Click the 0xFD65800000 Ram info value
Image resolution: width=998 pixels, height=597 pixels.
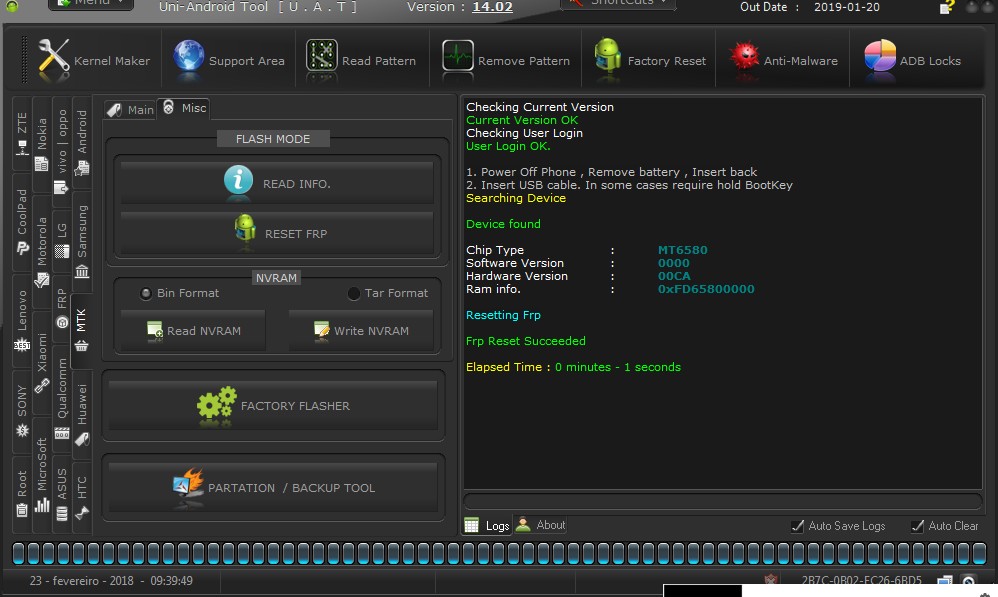tap(706, 288)
